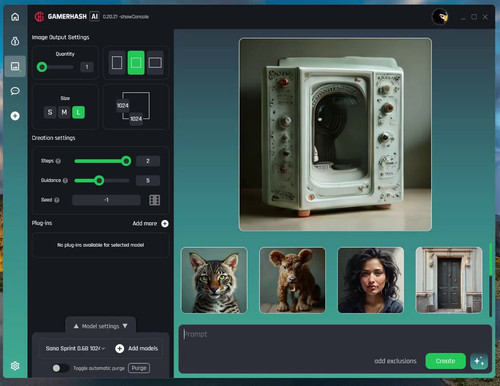Click the Steps slider handle
This screenshot has width=500, height=386.
pos(126,161)
